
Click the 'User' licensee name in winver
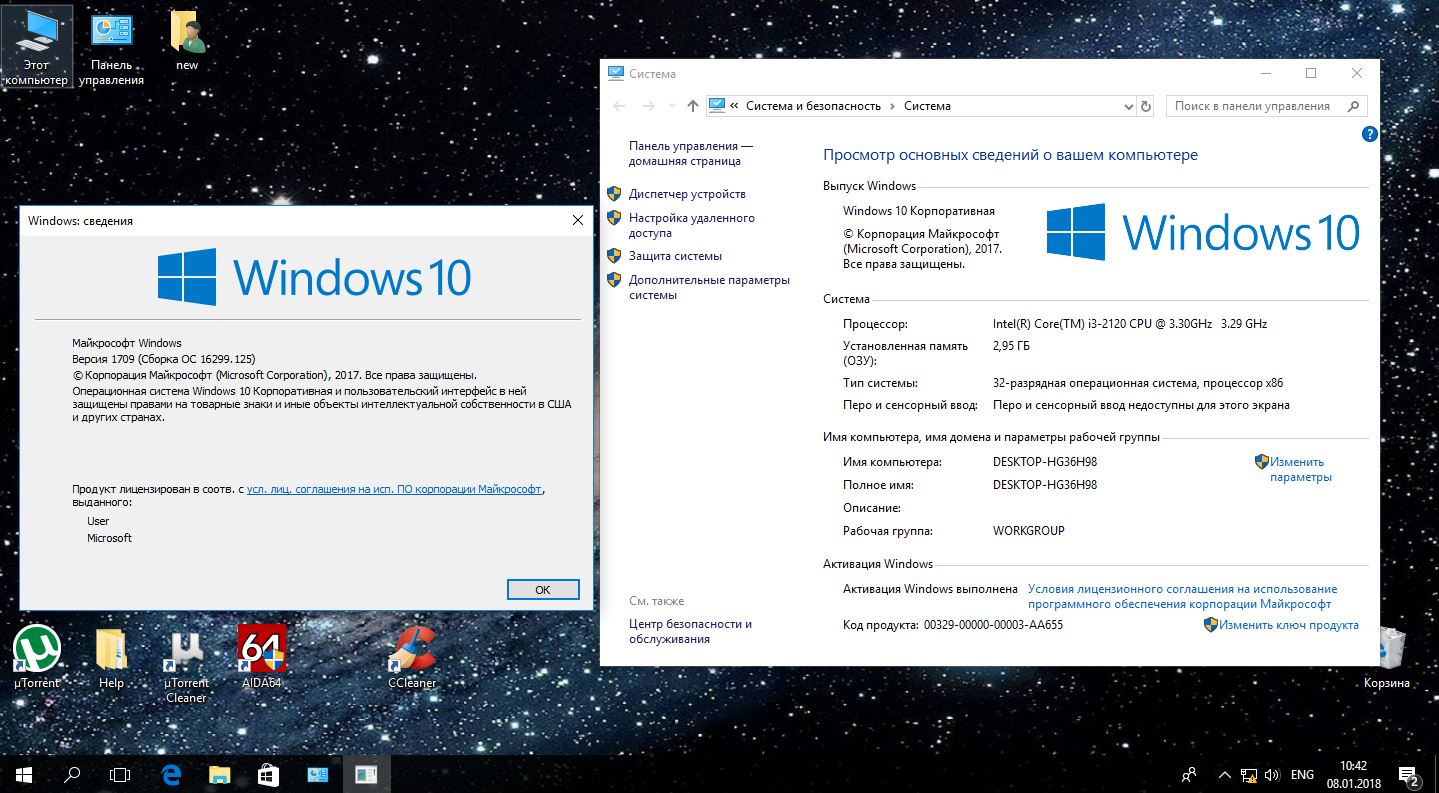(98, 521)
